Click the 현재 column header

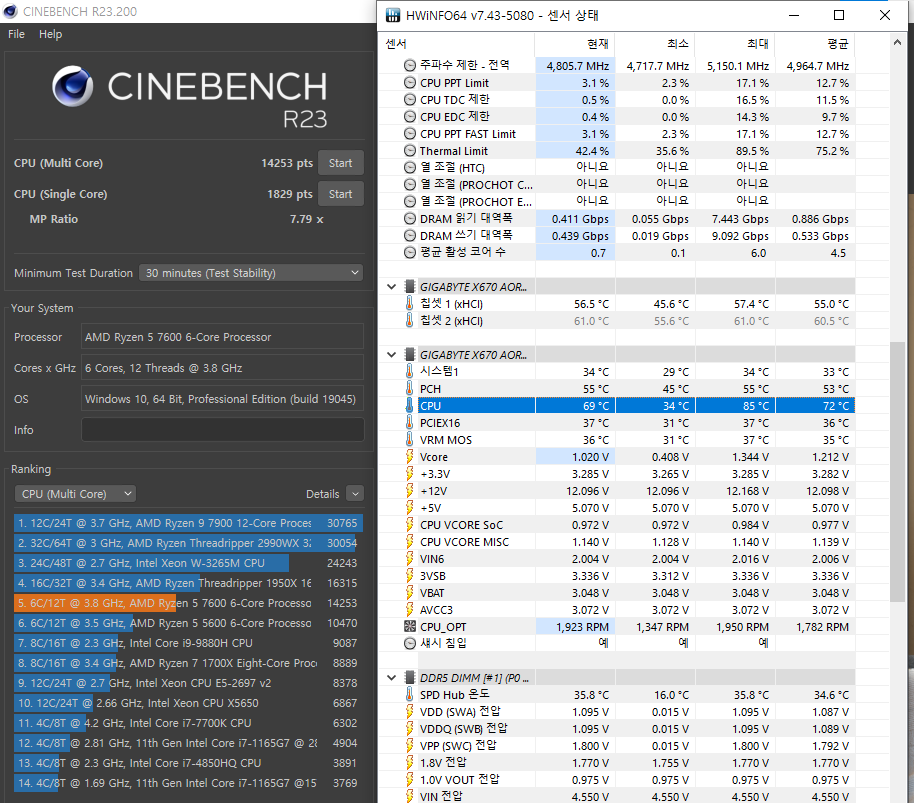tap(575, 44)
